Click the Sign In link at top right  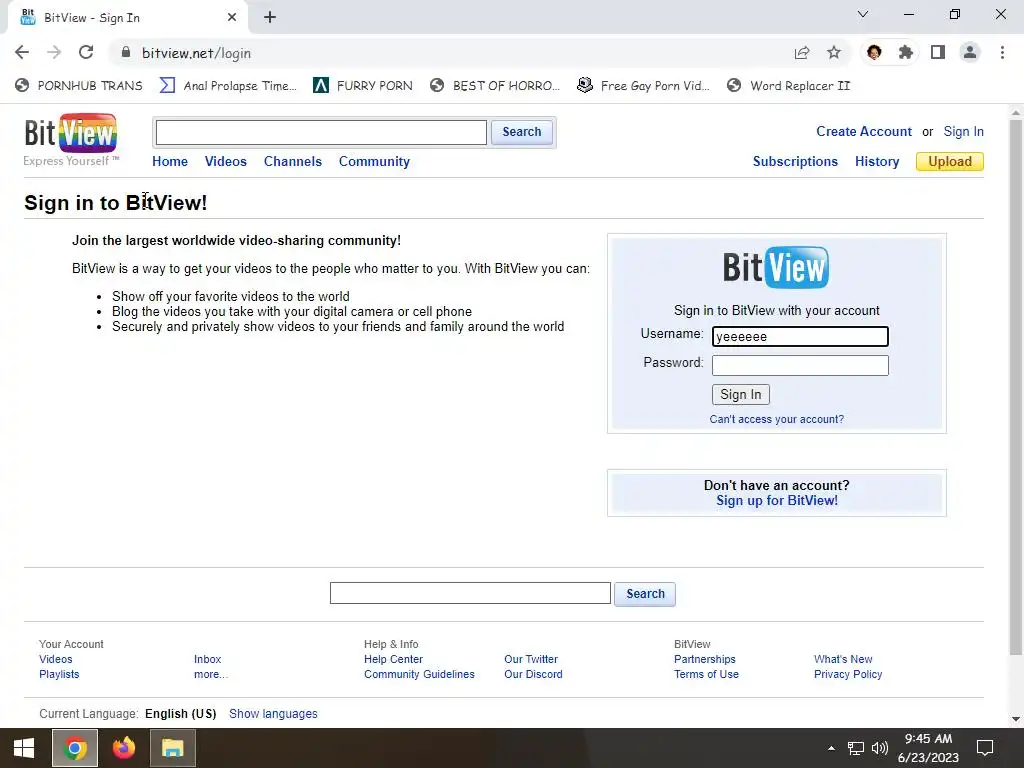tap(963, 131)
